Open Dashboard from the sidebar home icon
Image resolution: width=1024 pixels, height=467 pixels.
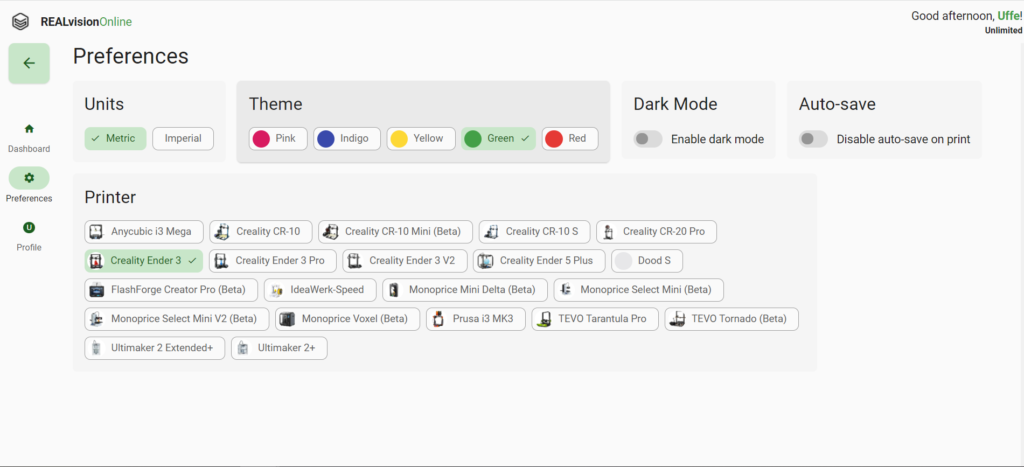29,129
